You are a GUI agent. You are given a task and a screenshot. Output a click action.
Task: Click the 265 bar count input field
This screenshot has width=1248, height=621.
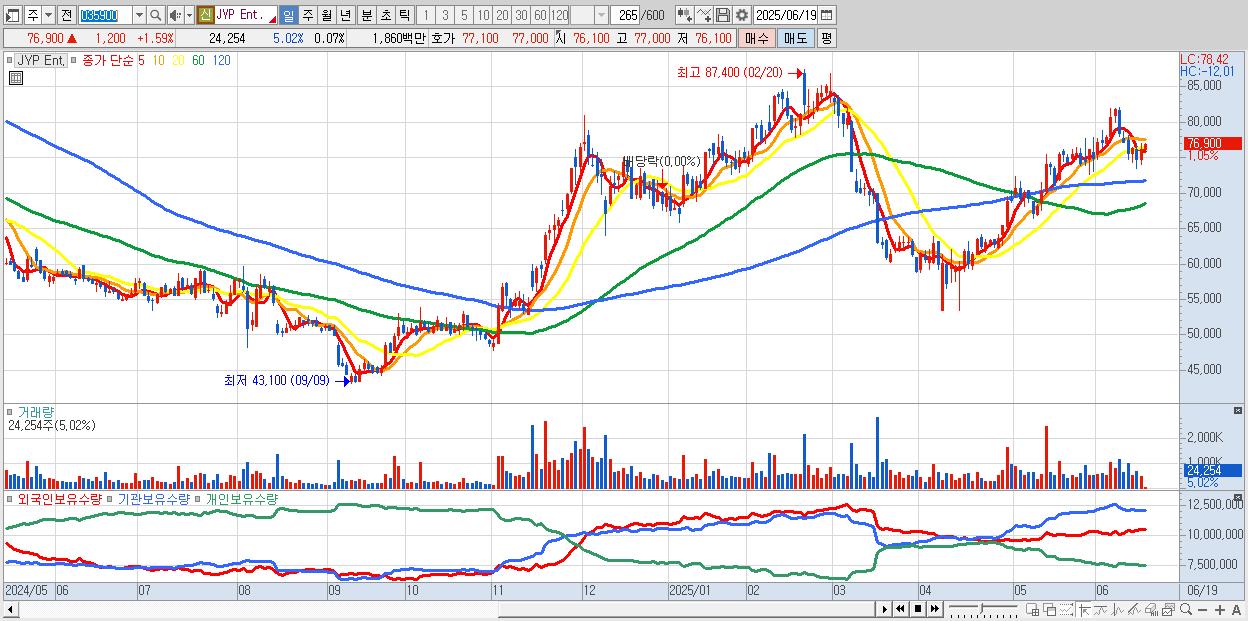coord(624,15)
